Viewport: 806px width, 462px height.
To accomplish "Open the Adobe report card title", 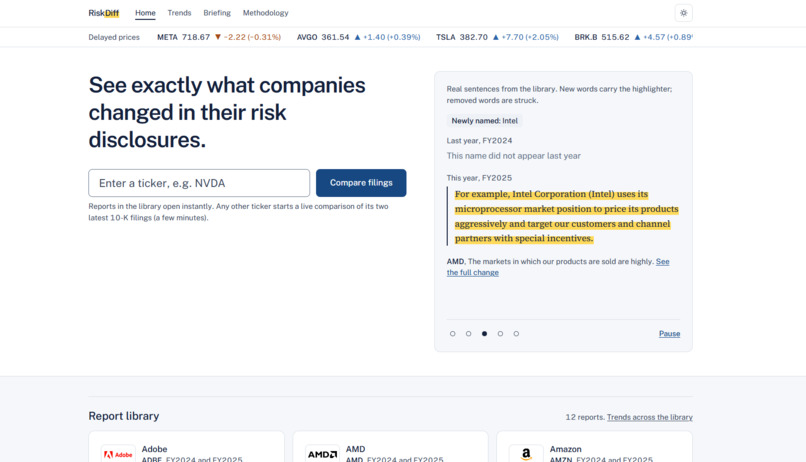I will (x=154, y=449).
